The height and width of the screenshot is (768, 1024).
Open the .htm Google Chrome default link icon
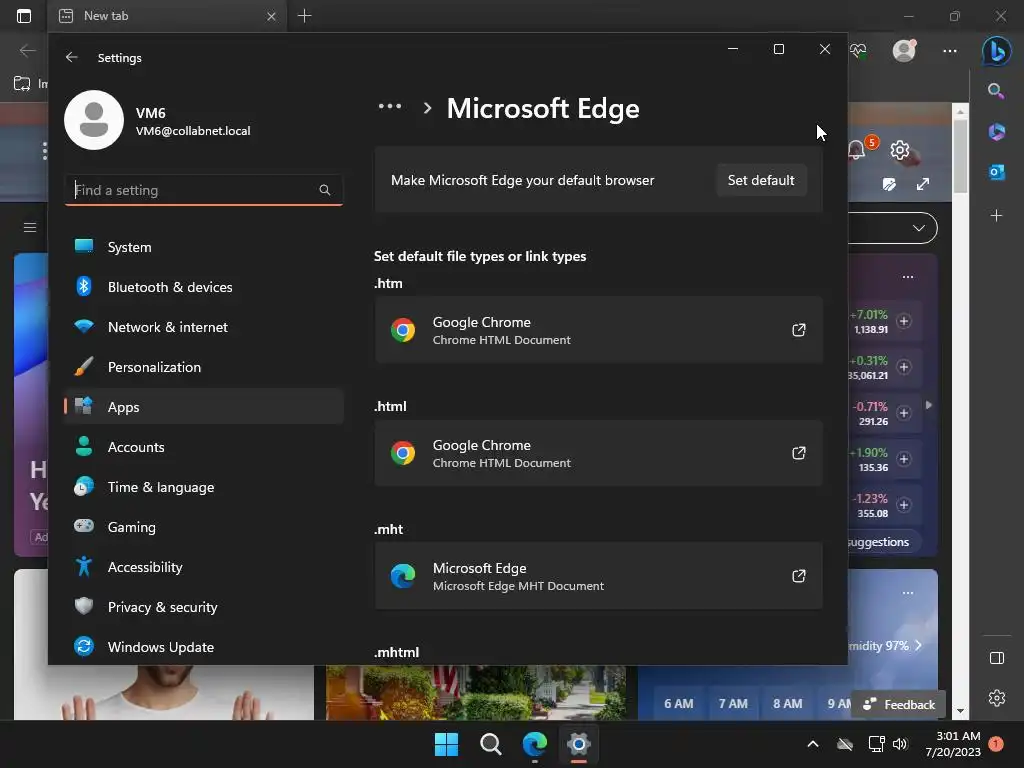tap(799, 330)
